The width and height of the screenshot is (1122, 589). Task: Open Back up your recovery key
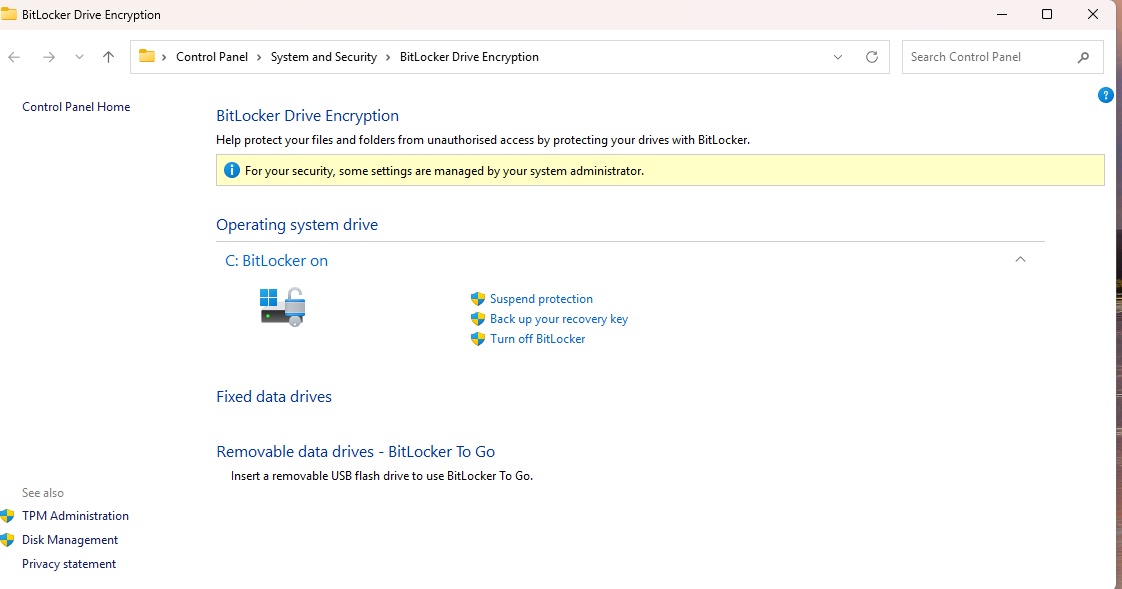click(x=558, y=319)
